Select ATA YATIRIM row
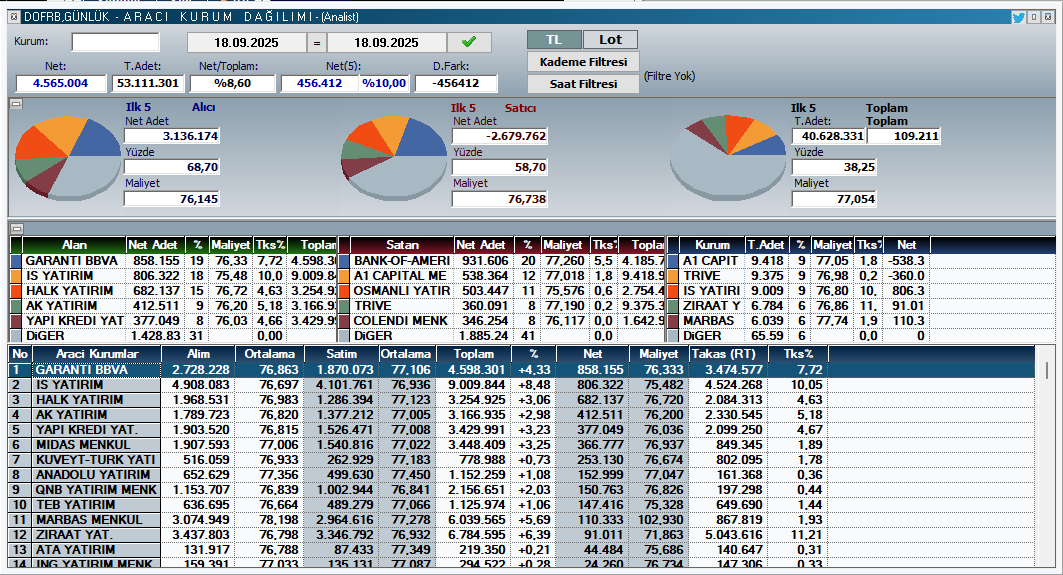The height and width of the screenshot is (575, 1063). [521, 549]
